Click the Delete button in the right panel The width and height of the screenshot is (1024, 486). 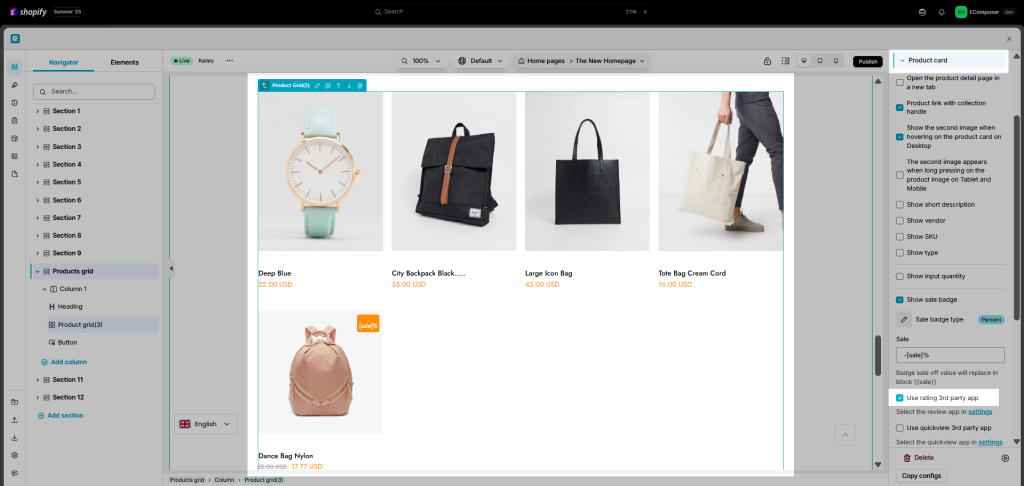coord(918,458)
